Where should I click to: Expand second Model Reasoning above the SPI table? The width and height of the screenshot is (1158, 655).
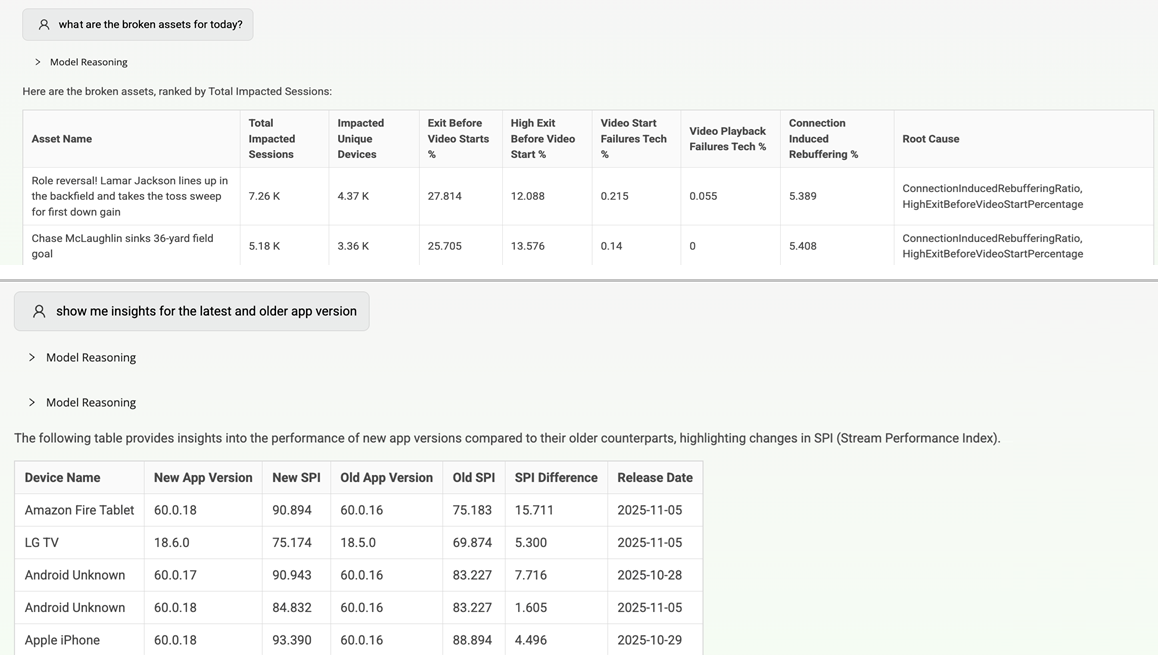tap(82, 402)
